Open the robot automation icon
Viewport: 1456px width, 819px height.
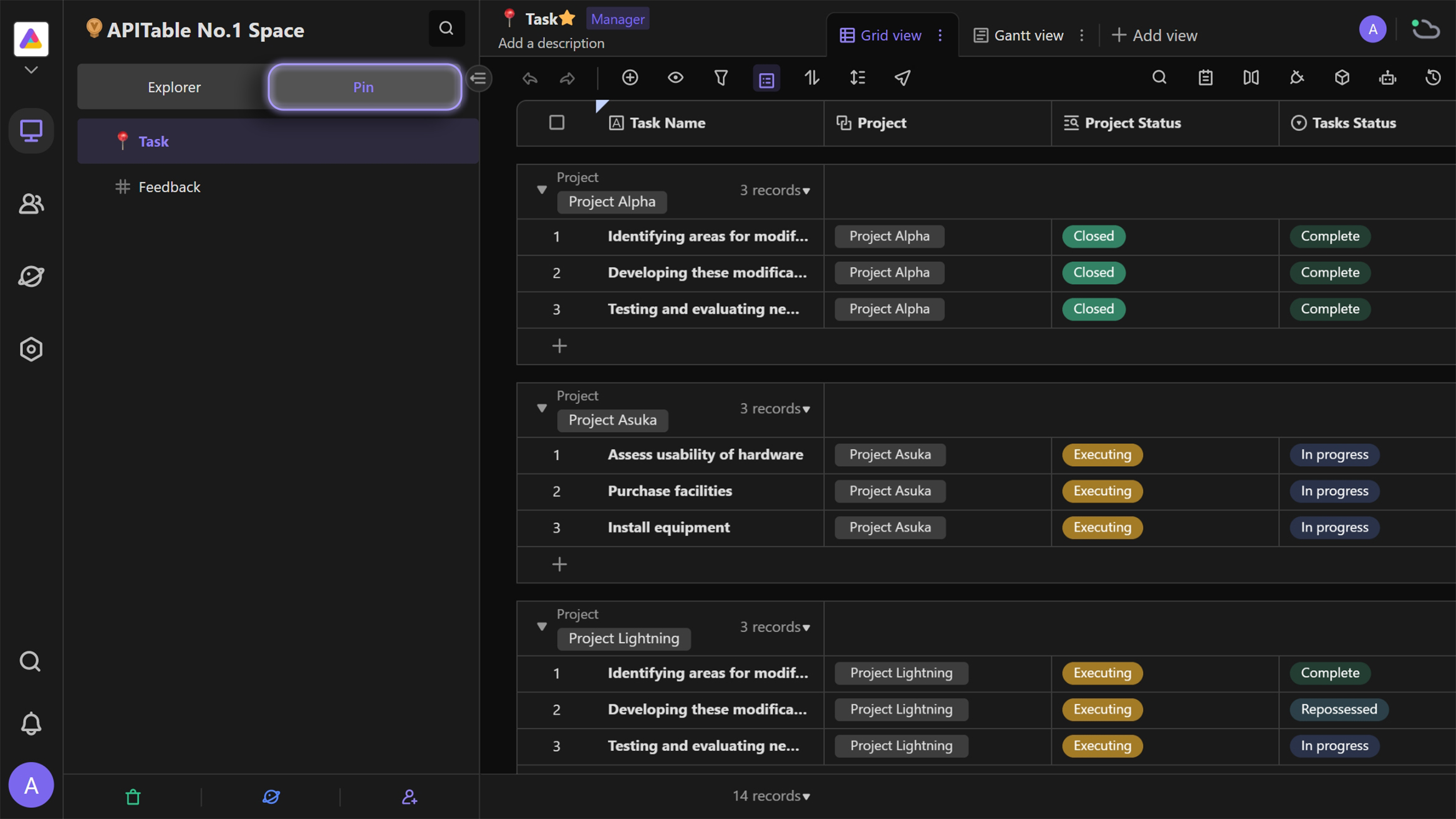click(1387, 77)
